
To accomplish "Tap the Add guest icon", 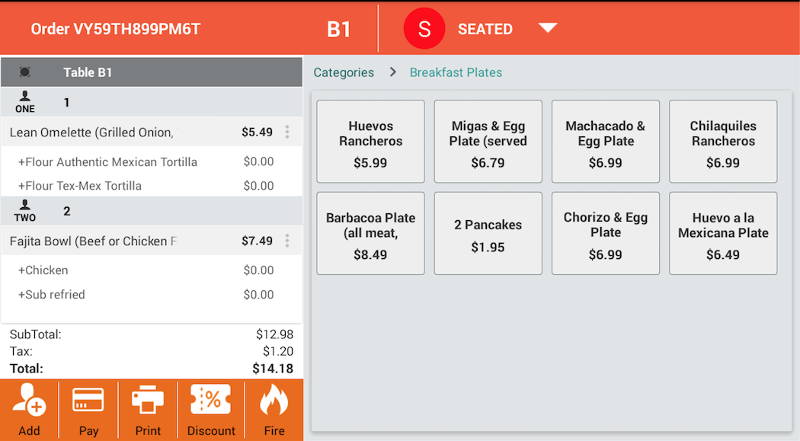I will coord(29,399).
